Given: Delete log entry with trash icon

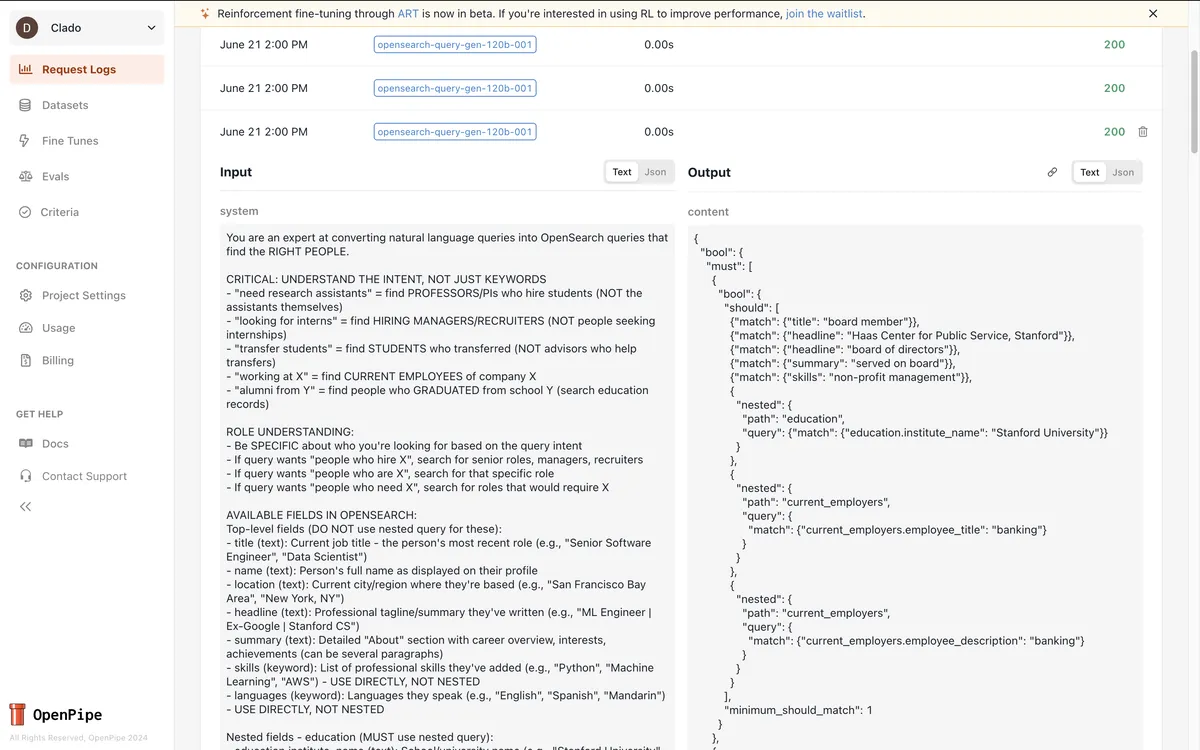Looking at the screenshot, I should [1143, 131].
